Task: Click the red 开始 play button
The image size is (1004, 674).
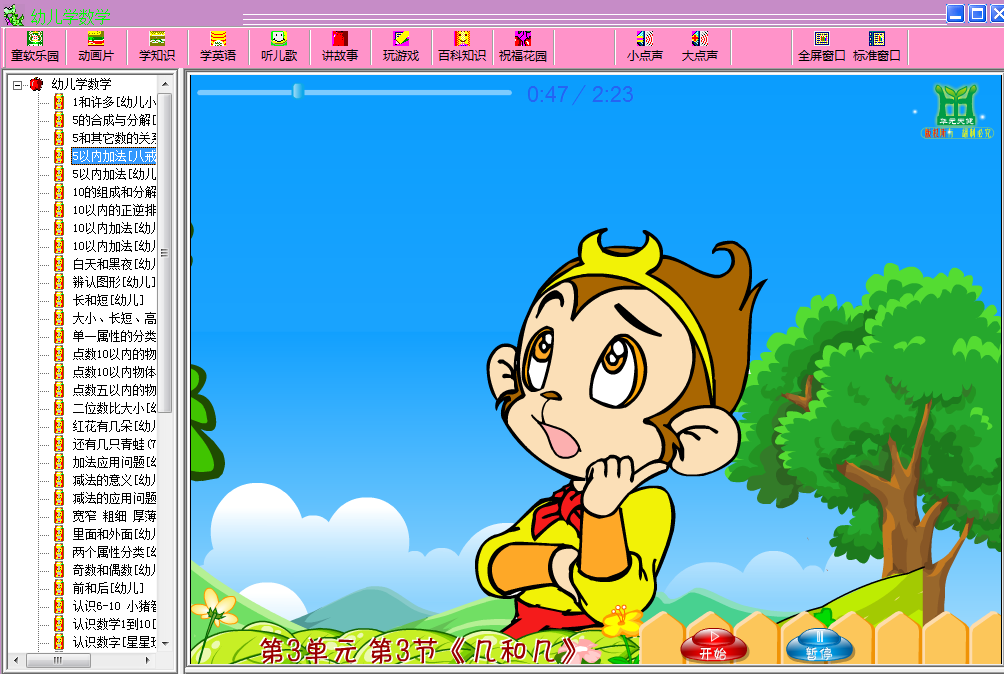Action: point(714,645)
